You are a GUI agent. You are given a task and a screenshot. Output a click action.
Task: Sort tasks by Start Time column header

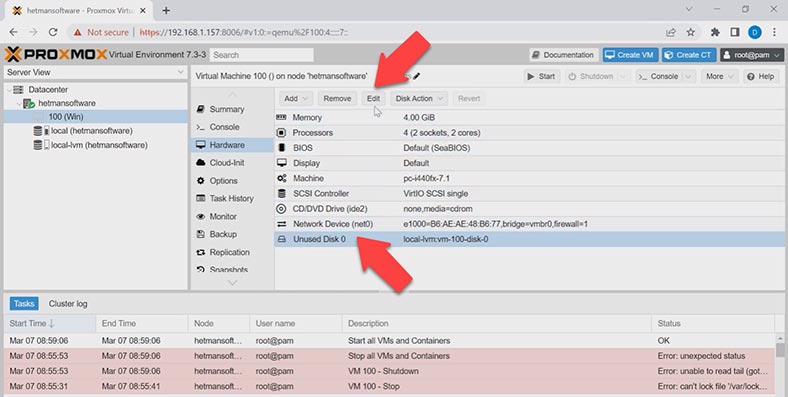coord(50,323)
